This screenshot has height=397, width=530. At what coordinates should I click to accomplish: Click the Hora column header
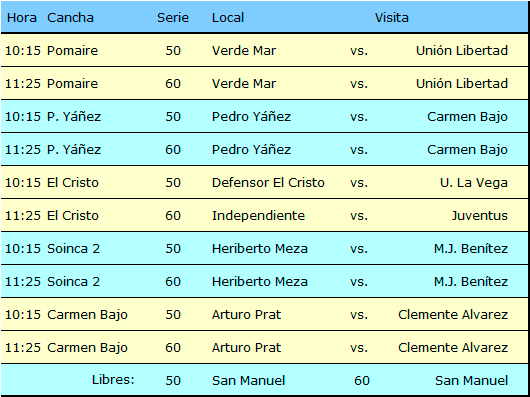click(x=22, y=18)
